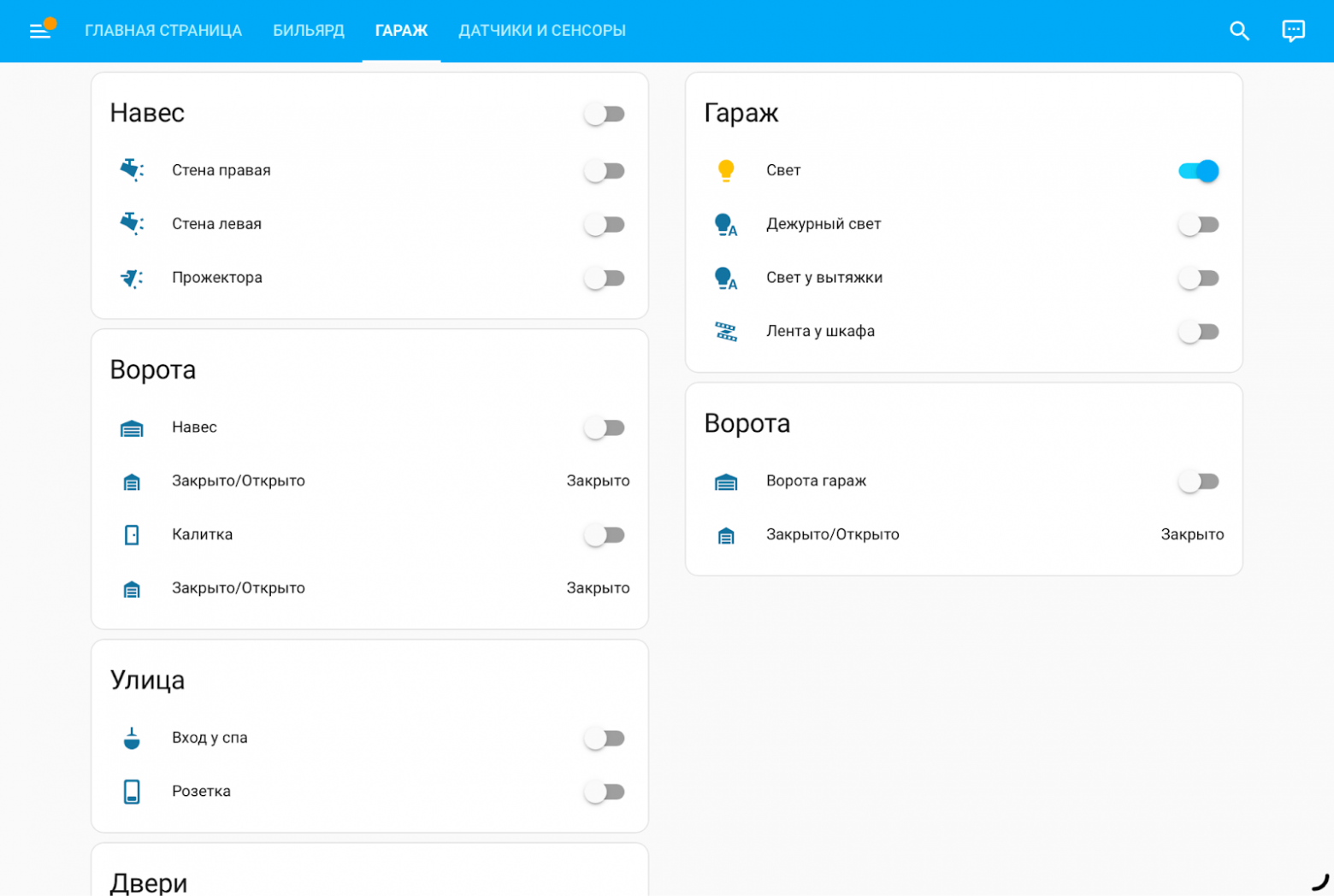The image size is (1334, 896).
Task: Click the Ворота гараж garage door icon
Action: pos(726,481)
